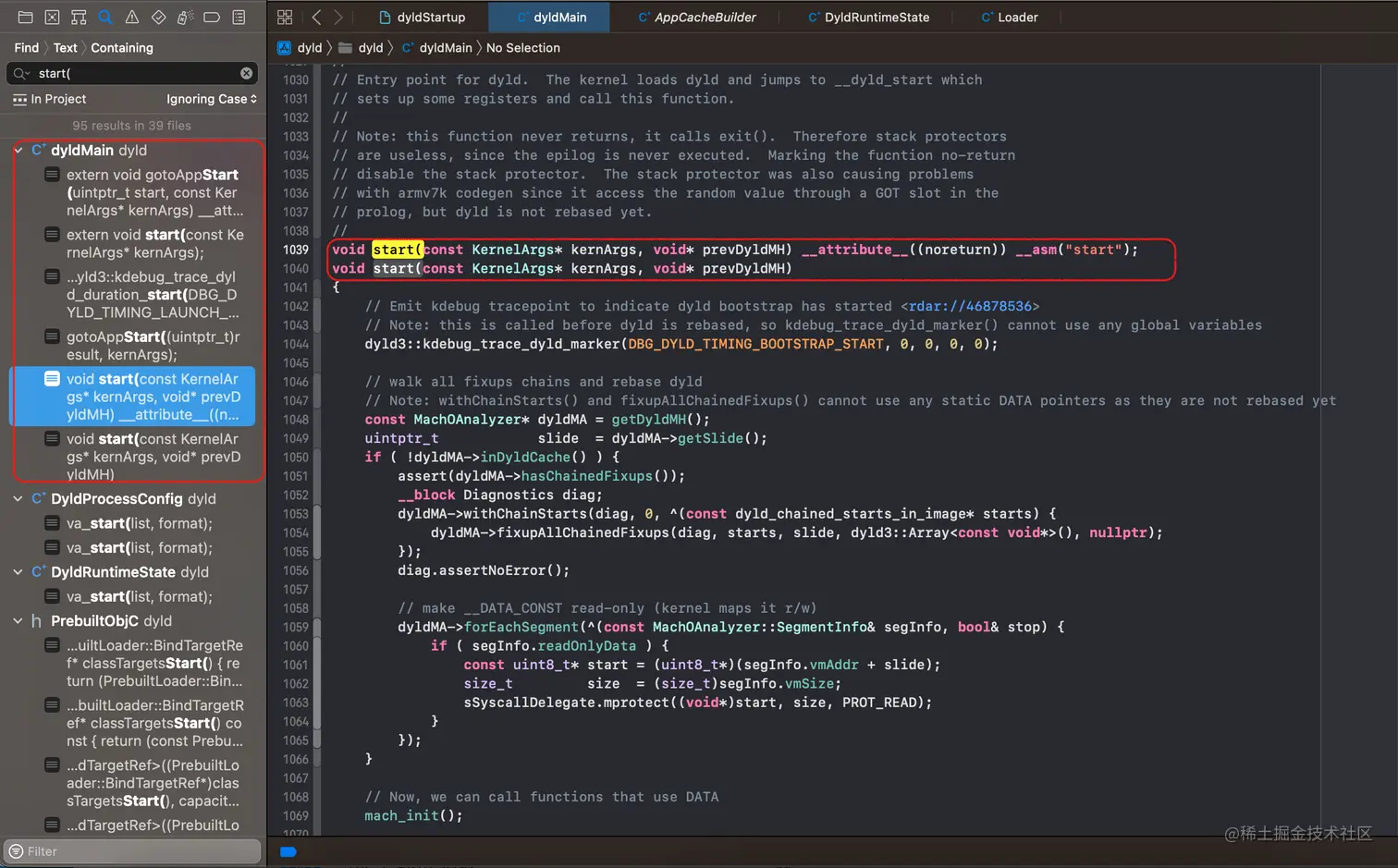Collapse the DyldProcessConfig results group
The width and height of the screenshot is (1398, 868).
(x=18, y=499)
